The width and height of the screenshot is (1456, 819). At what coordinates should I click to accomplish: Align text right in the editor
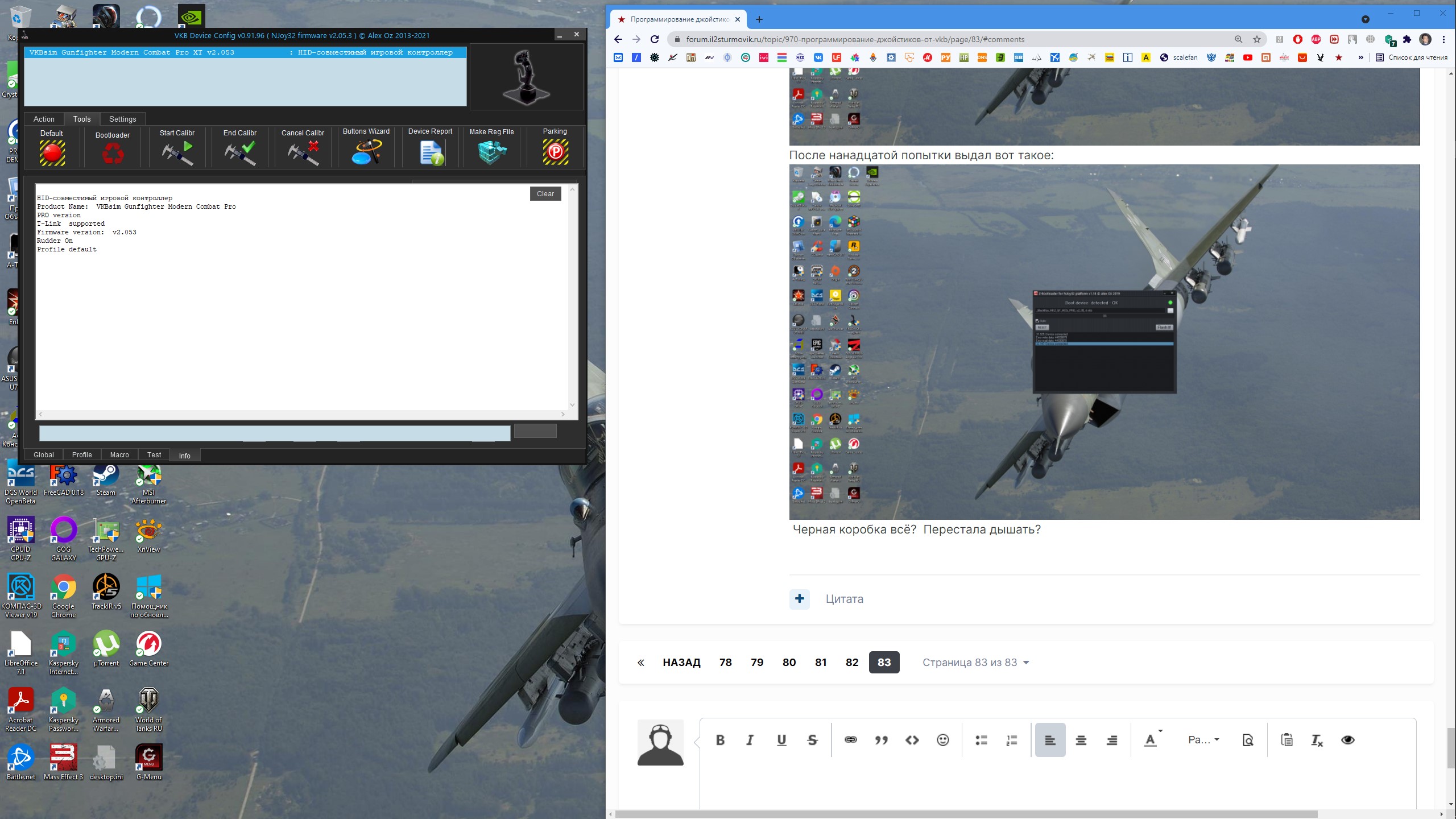(1112, 740)
